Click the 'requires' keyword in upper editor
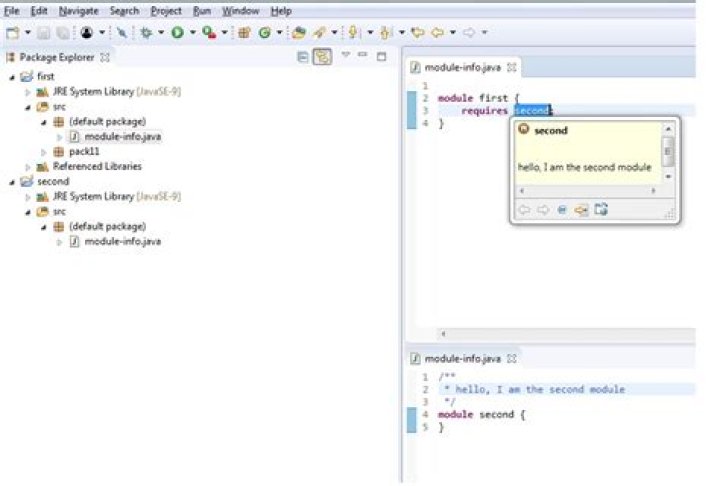The image size is (720, 486). click(x=484, y=111)
